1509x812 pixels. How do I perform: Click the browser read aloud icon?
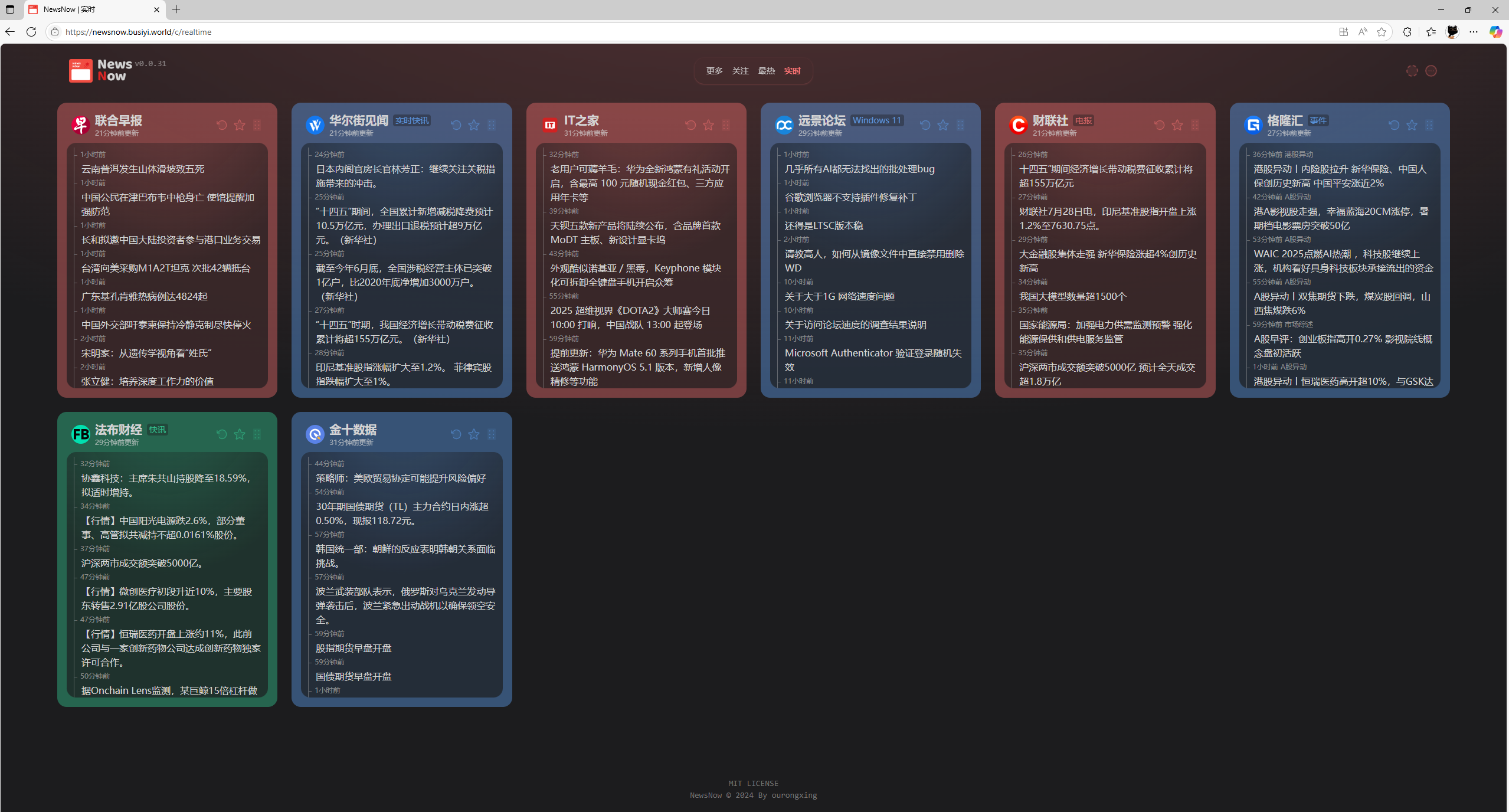tap(1363, 32)
